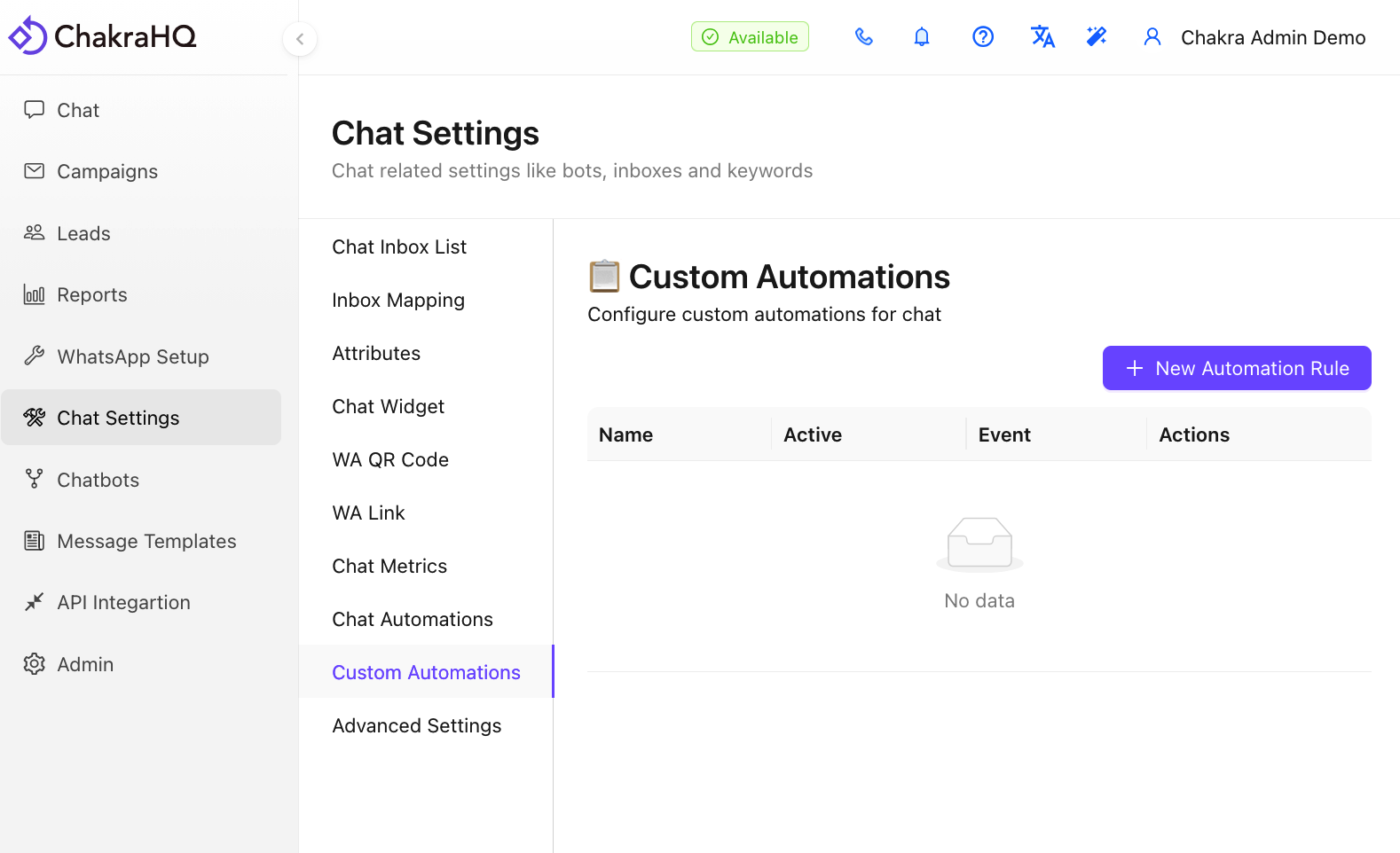Click the phone call icon in header

pyautogui.click(x=863, y=37)
